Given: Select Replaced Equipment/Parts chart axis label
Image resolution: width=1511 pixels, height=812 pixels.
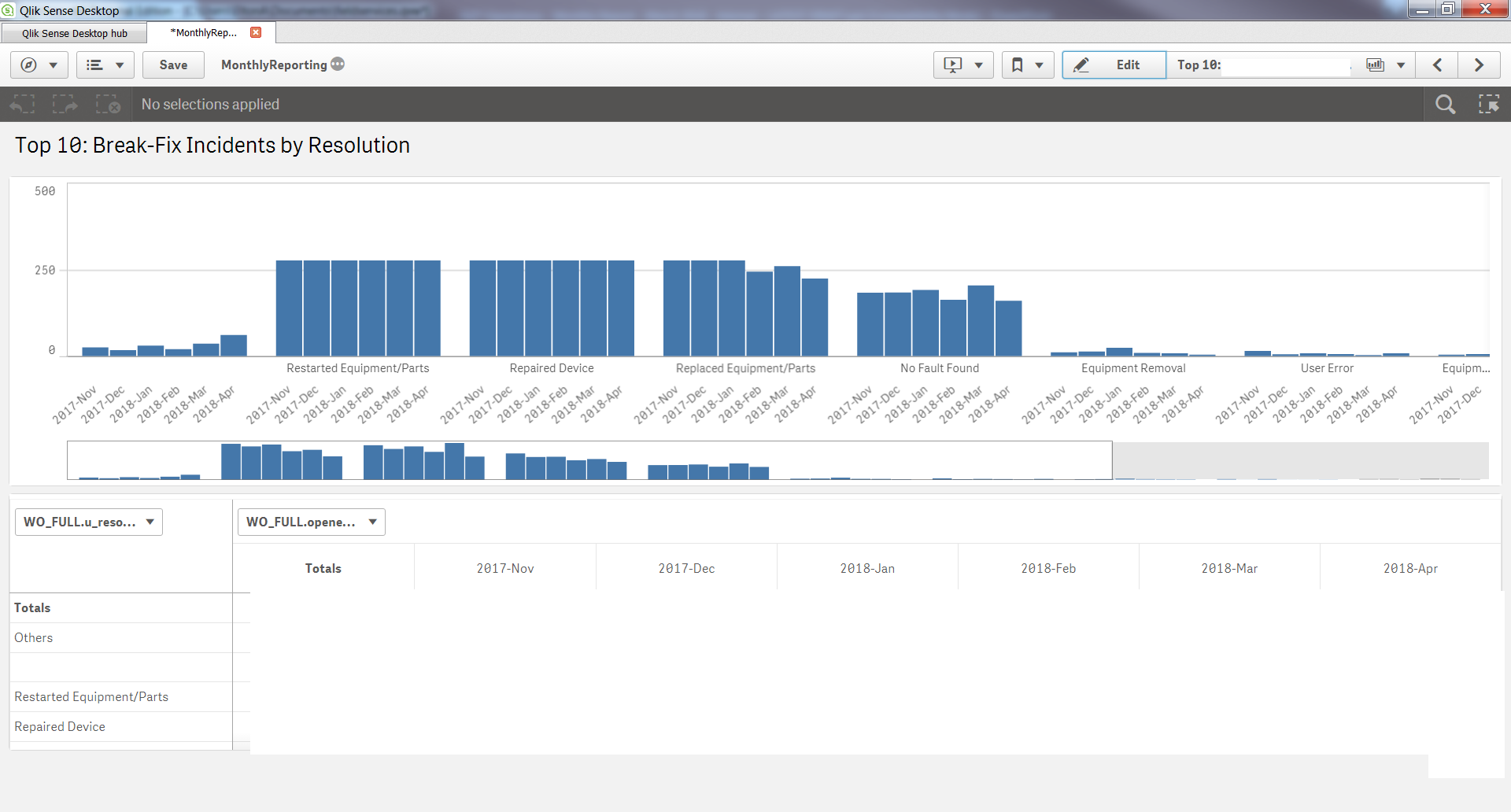Looking at the screenshot, I should (x=745, y=368).
